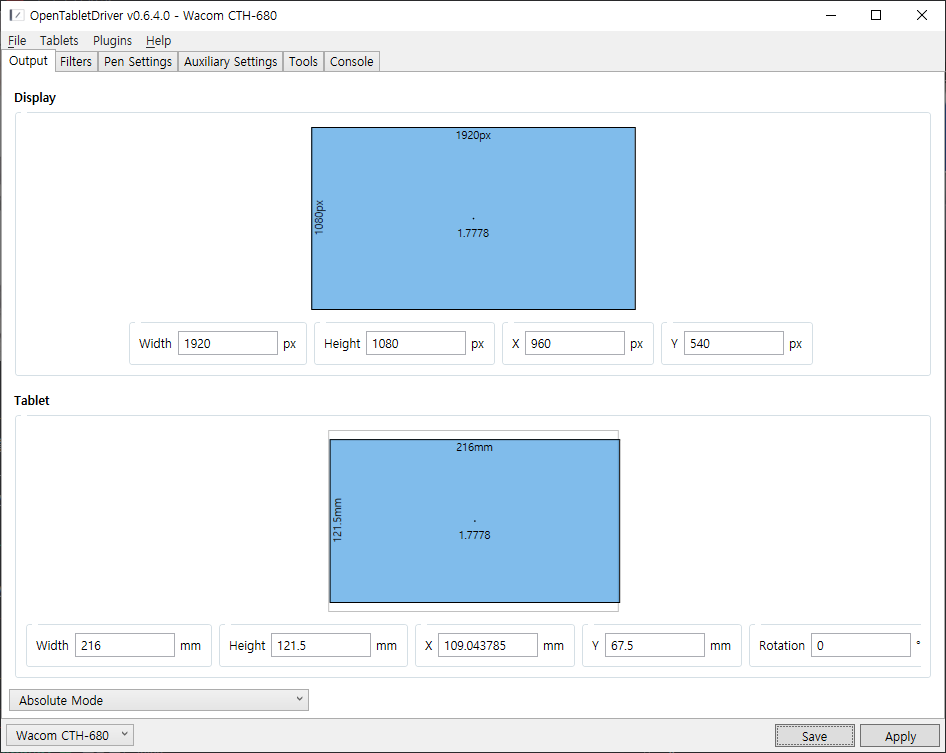This screenshot has height=753, width=946.
Task: Expand the Absolute Mode output dropdown
Action: coord(159,700)
